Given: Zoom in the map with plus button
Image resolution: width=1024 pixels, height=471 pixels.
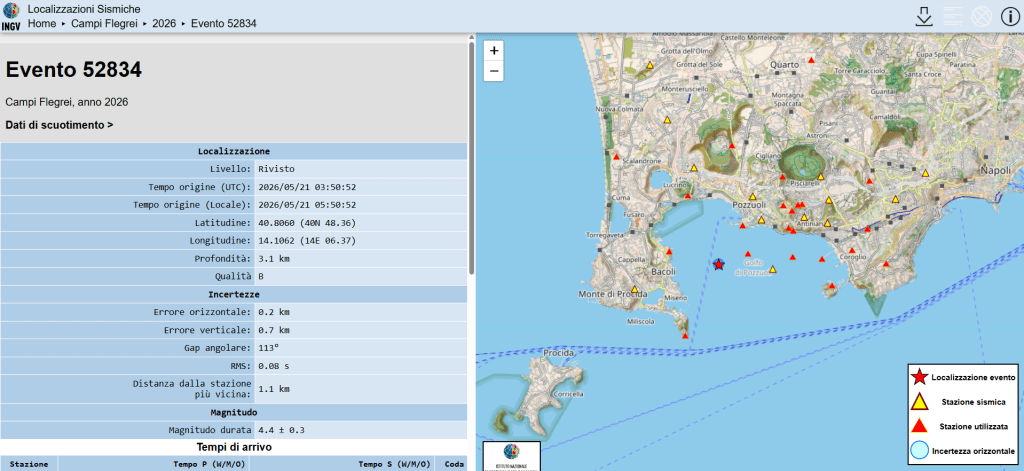Looking at the screenshot, I should [x=494, y=50].
